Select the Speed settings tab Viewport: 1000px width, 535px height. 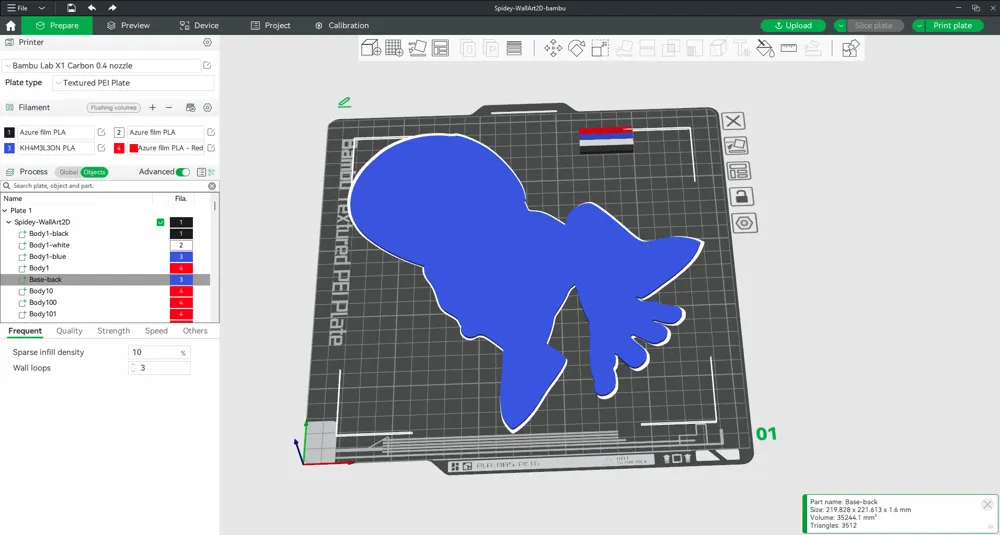[156, 331]
